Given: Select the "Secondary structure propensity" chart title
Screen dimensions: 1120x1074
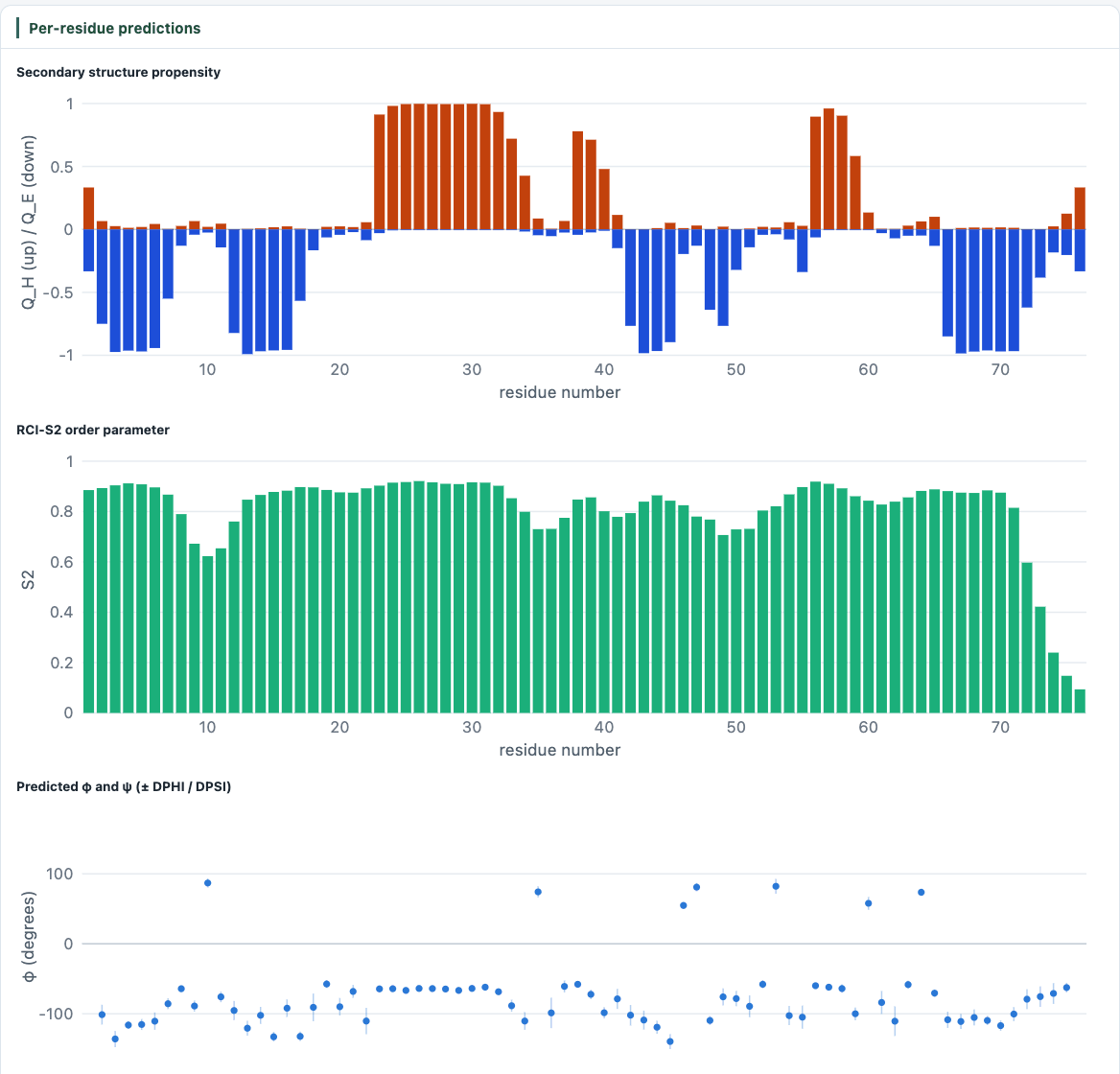Looking at the screenshot, I should (119, 72).
